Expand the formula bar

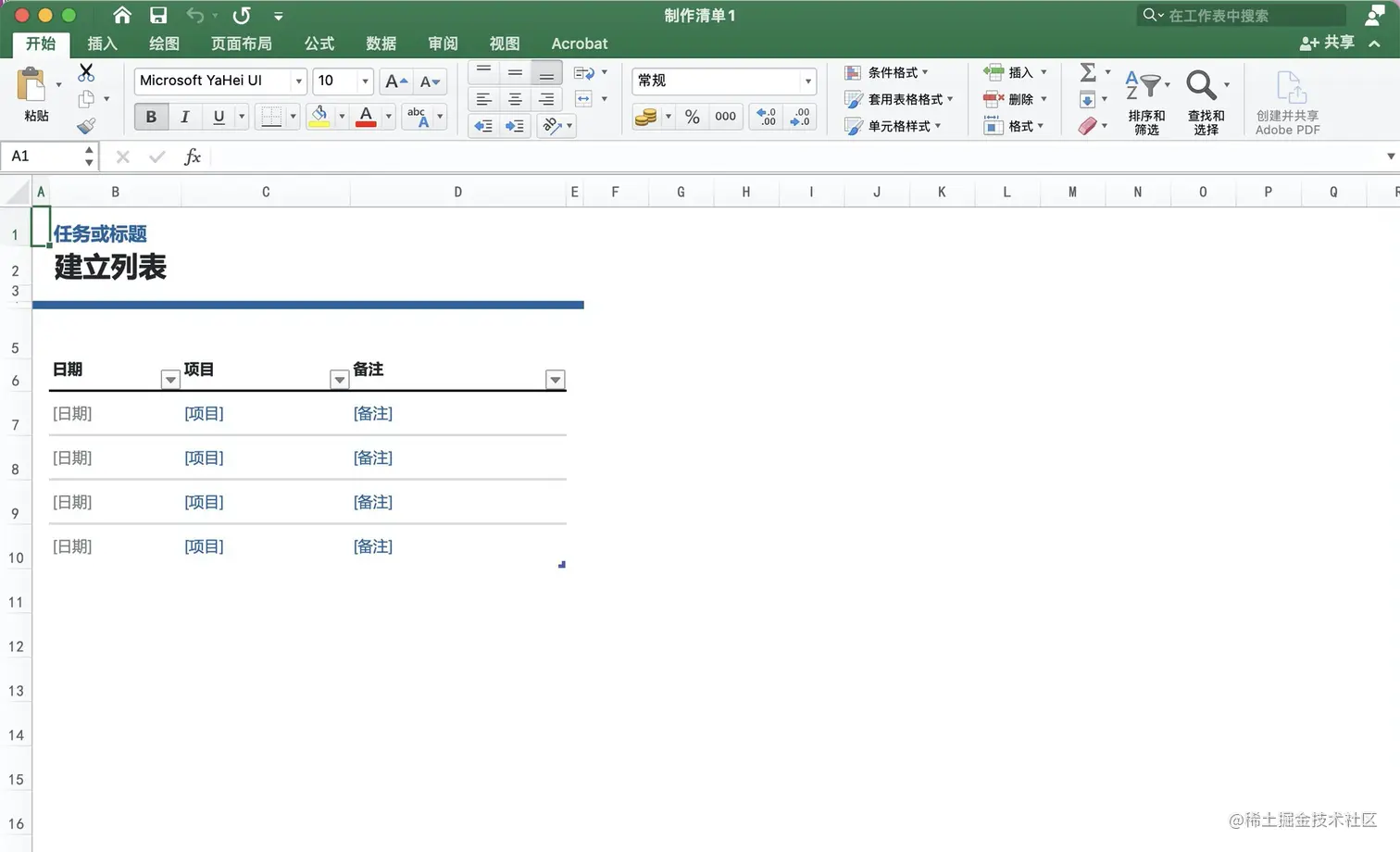(1390, 157)
